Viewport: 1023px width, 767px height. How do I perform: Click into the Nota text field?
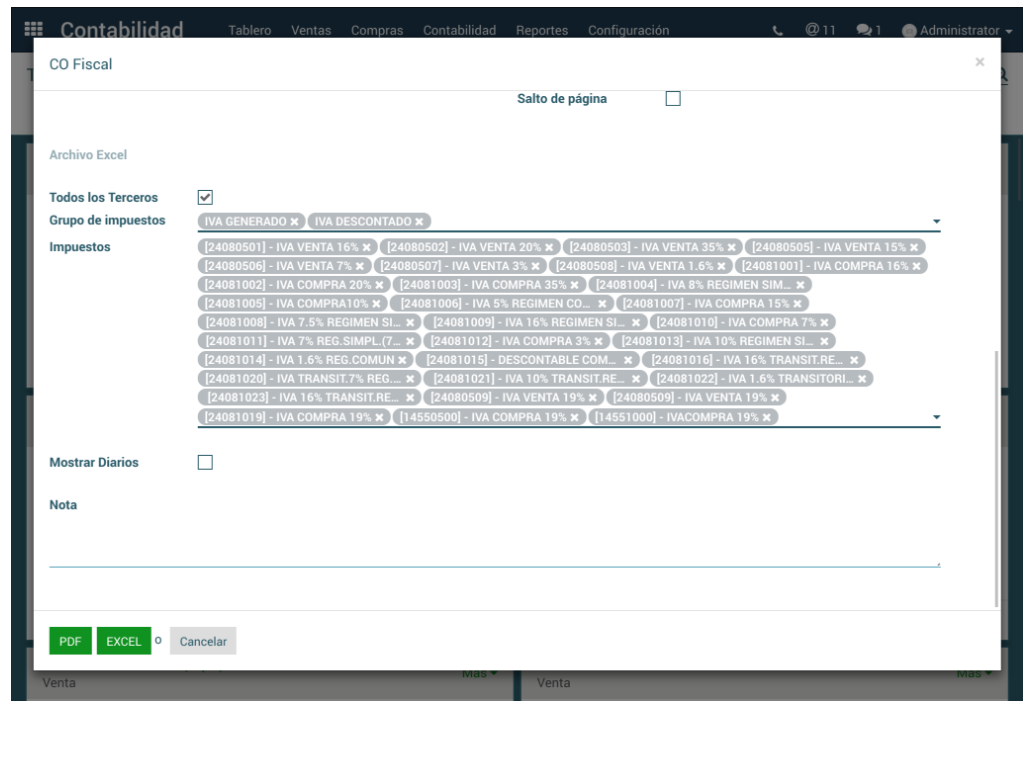[494, 541]
